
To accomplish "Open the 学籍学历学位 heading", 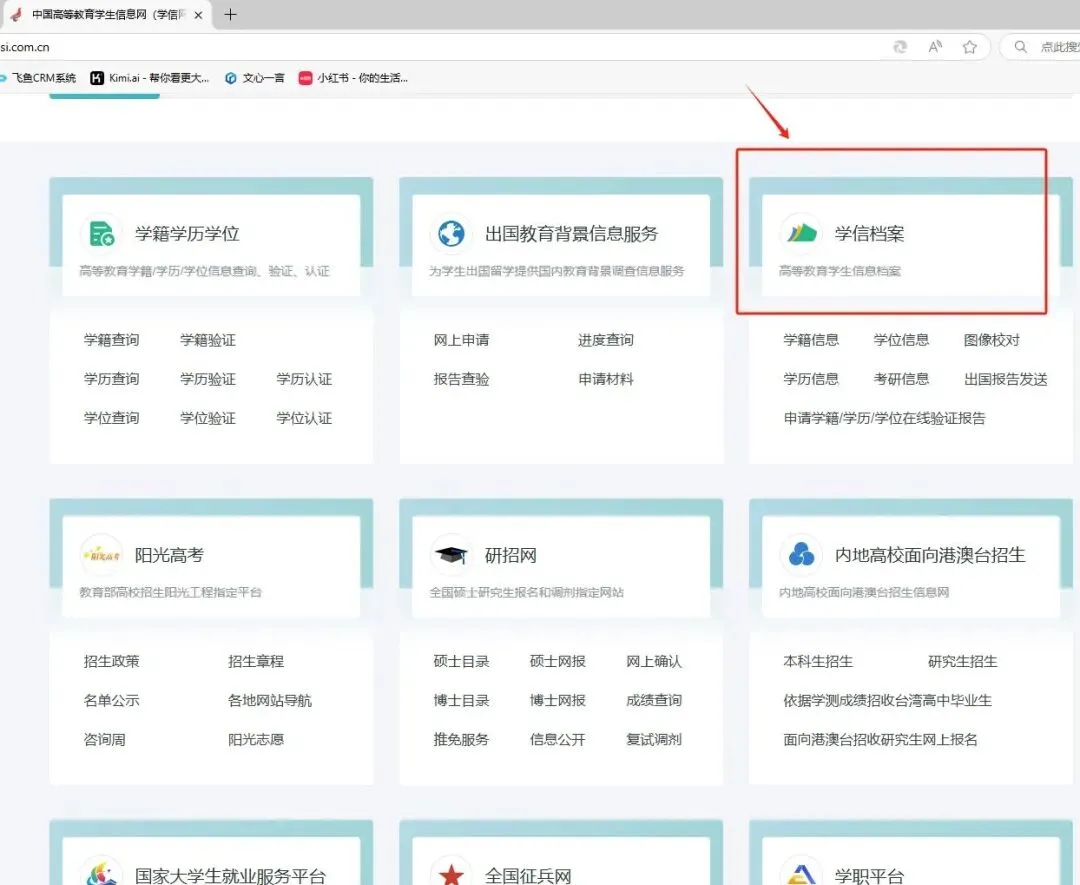I will [x=187, y=233].
